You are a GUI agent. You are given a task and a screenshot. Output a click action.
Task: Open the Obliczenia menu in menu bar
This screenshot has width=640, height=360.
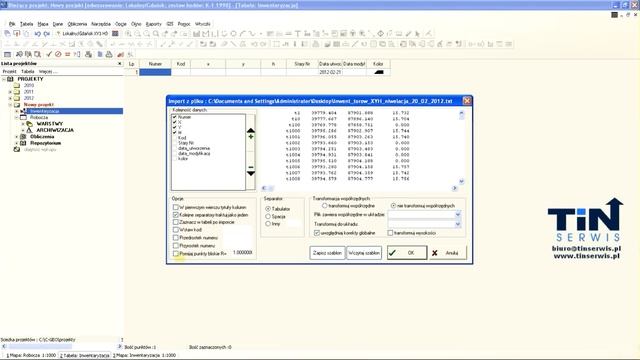(x=77, y=24)
